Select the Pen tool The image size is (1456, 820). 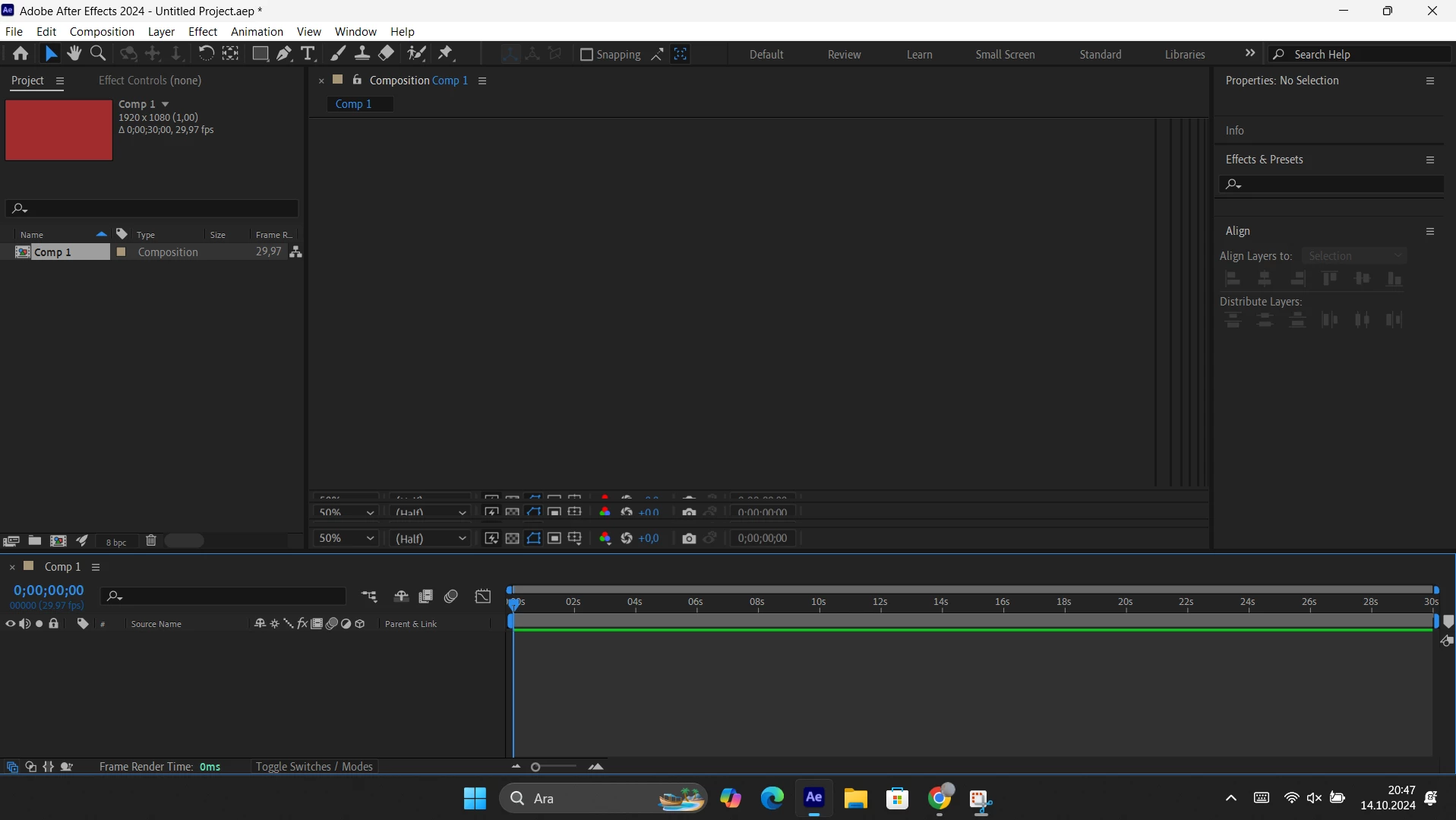point(284,53)
